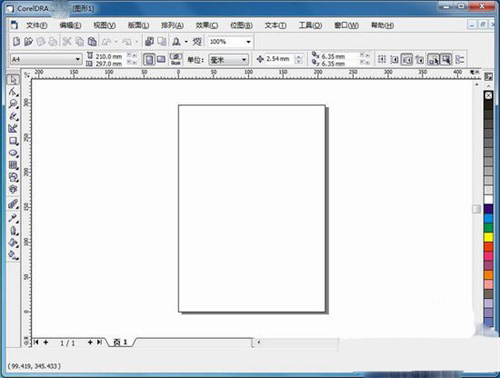Click the Undo arrow icon

(x=106, y=42)
